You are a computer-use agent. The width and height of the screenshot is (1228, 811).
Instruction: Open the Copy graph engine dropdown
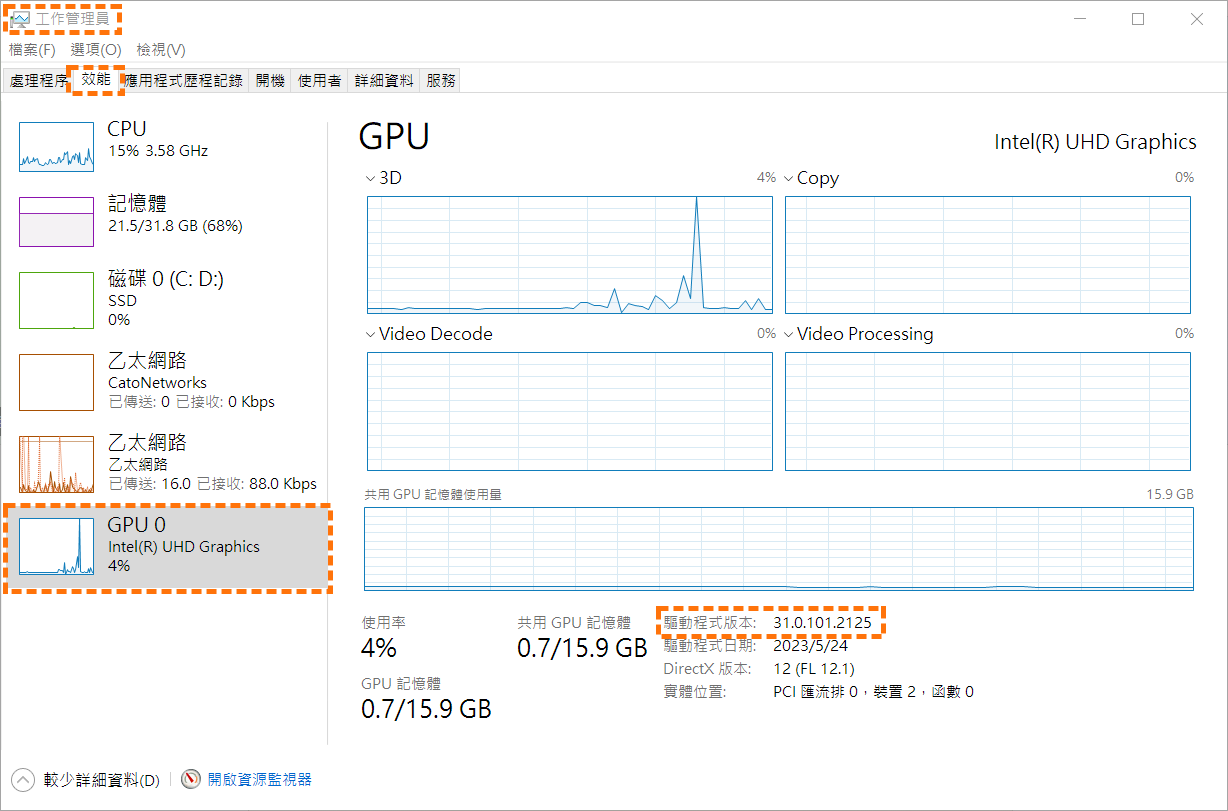click(x=789, y=178)
